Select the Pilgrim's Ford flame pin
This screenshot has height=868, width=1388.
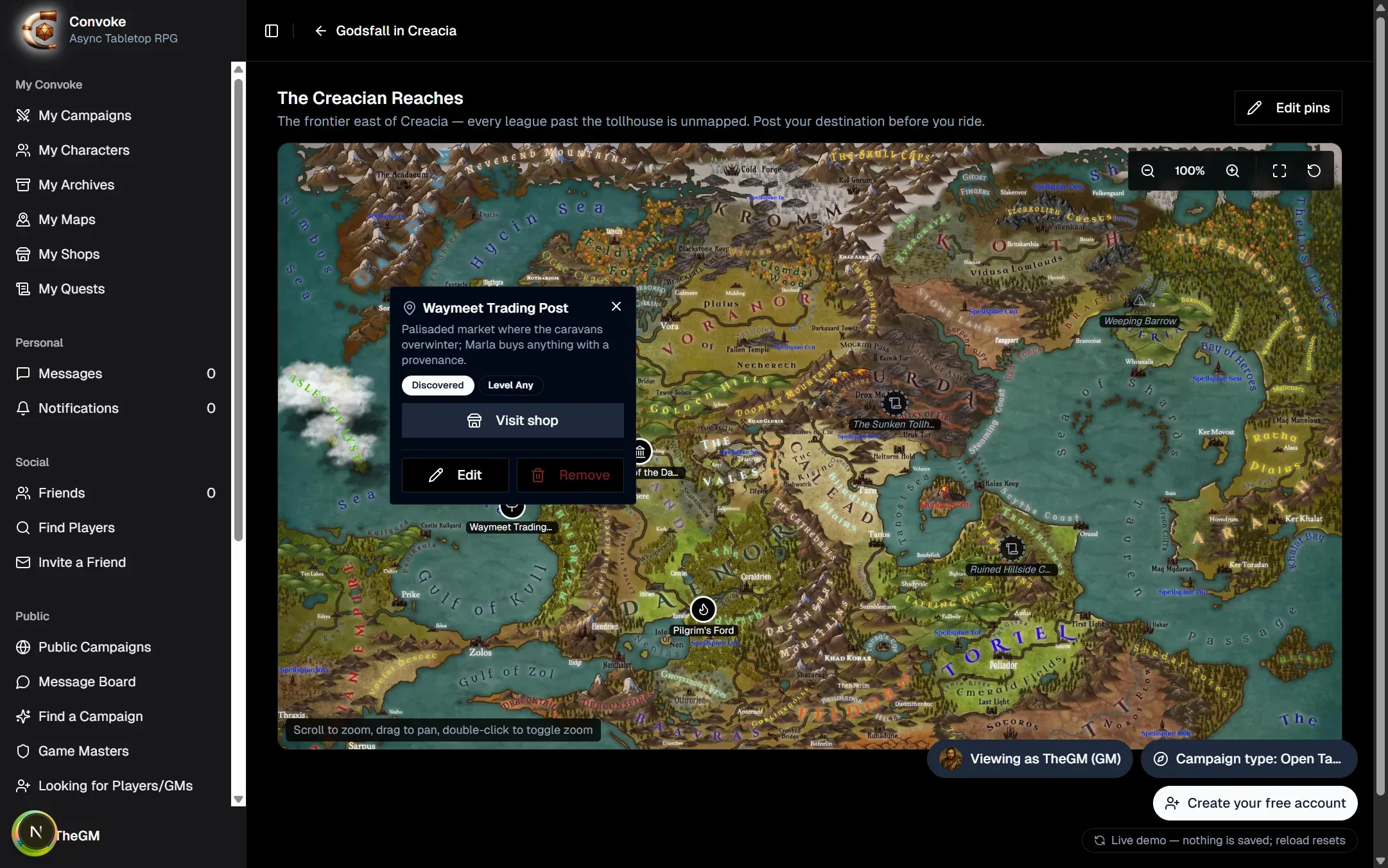pos(703,609)
